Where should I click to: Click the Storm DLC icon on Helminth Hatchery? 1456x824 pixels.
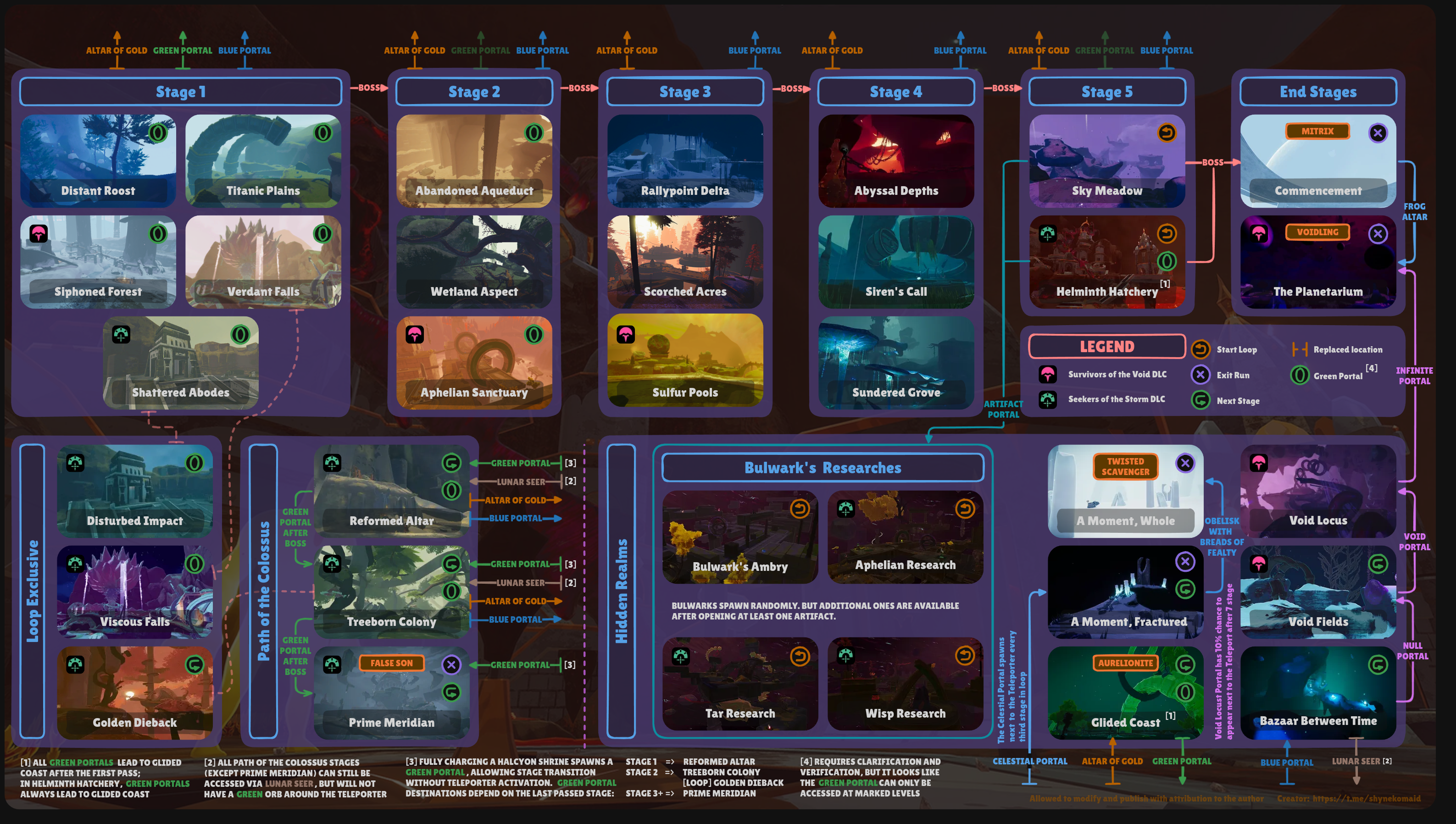[x=1047, y=233]
